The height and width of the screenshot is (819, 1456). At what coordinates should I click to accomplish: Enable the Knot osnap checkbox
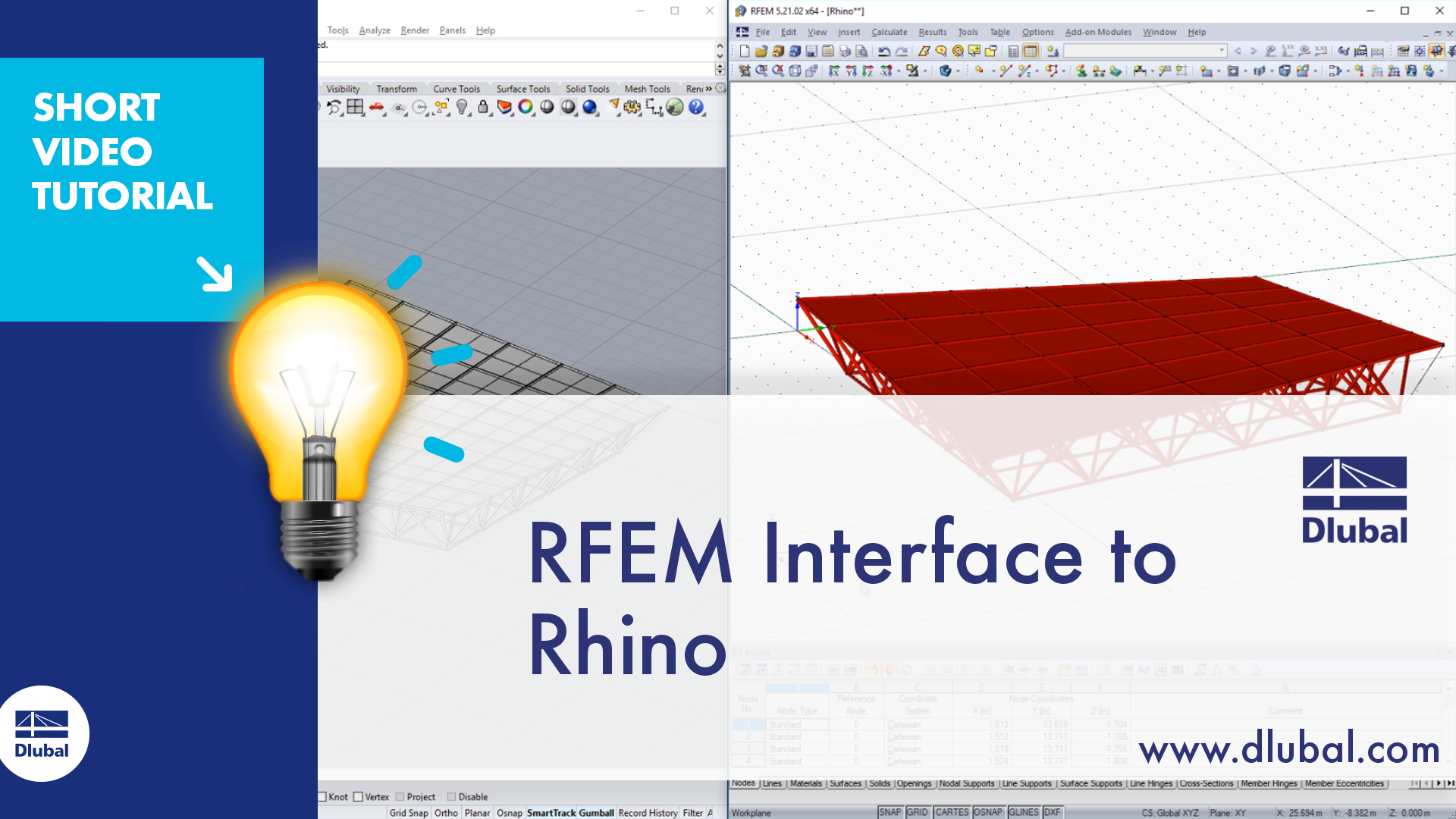(322, 797)
